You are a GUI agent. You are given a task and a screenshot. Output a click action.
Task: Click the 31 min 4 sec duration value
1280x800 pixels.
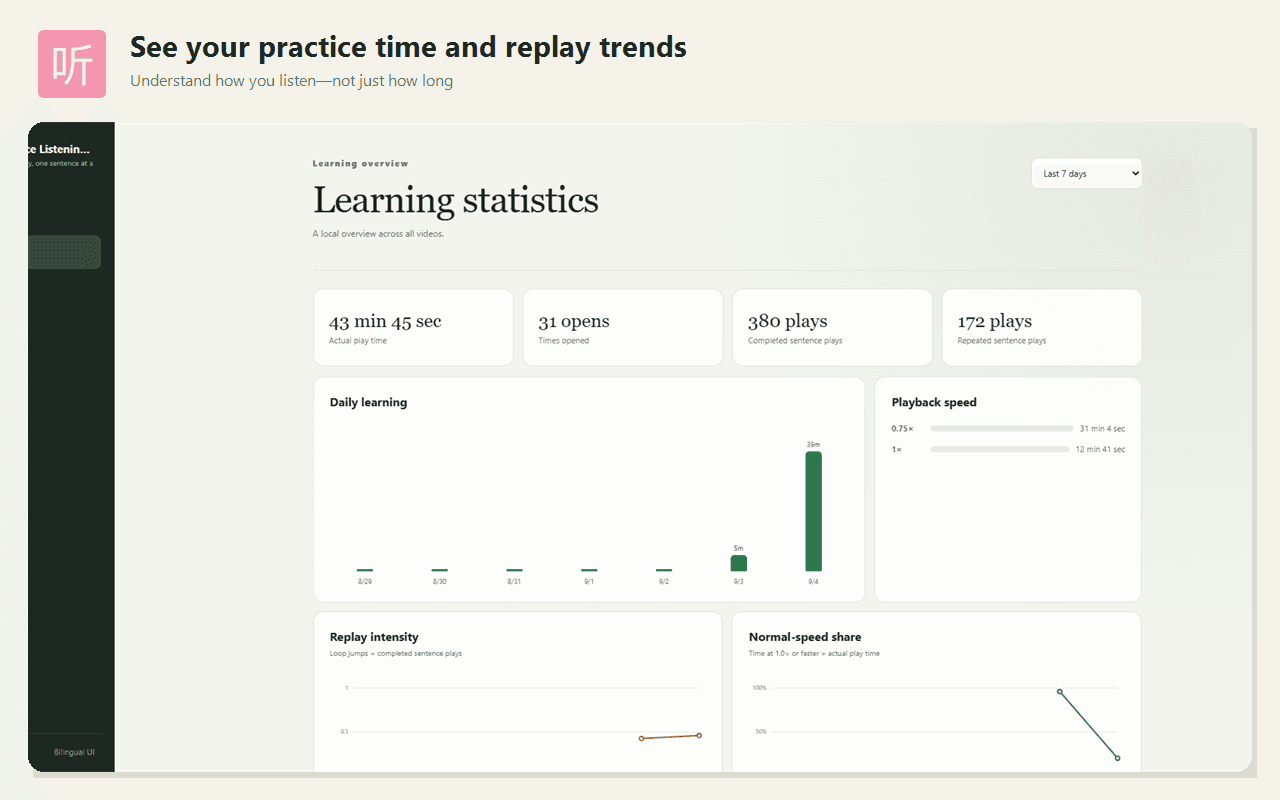coord(1102,428)
